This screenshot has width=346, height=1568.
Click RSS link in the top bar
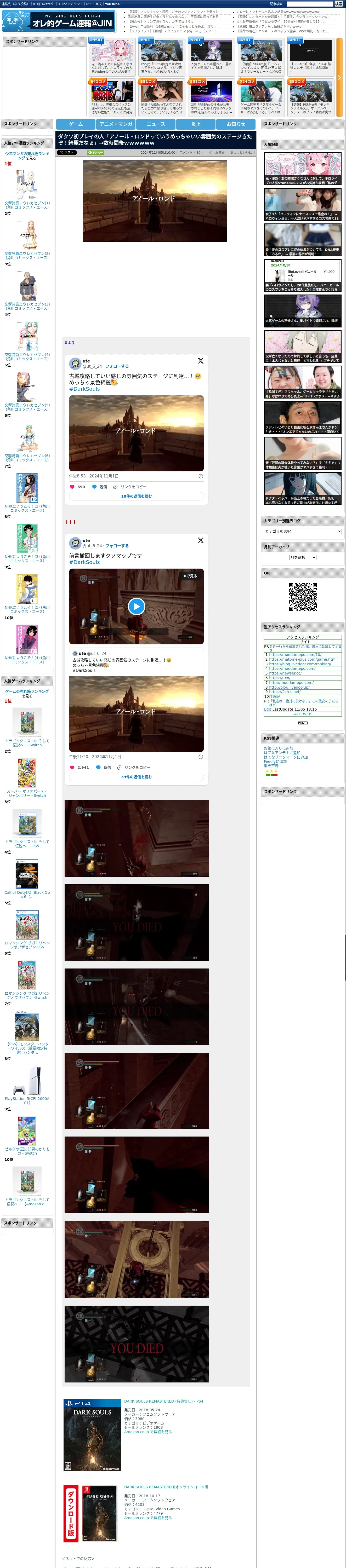point(89,4)
